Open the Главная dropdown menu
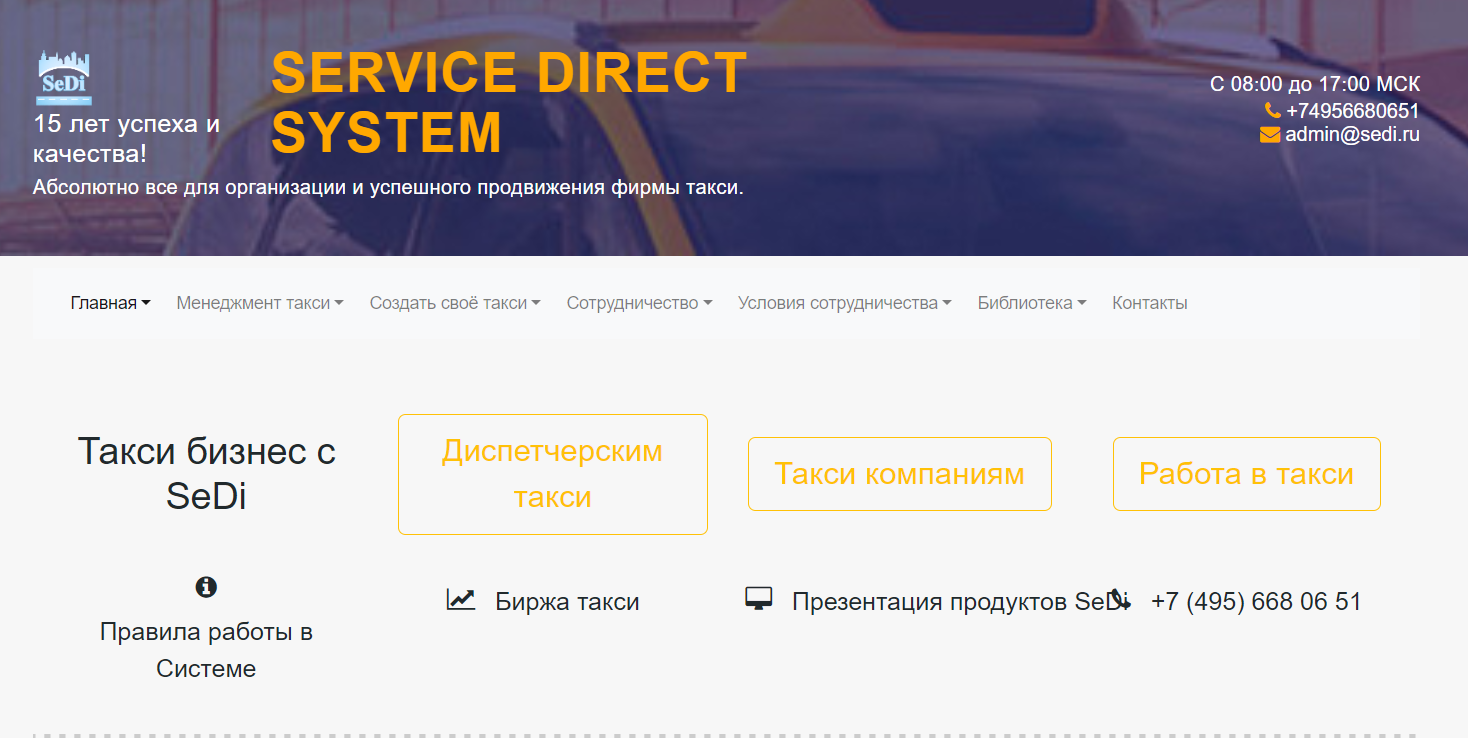Image resolution: width=1468 pixels, height=738 pixels. tap(110, 303)
